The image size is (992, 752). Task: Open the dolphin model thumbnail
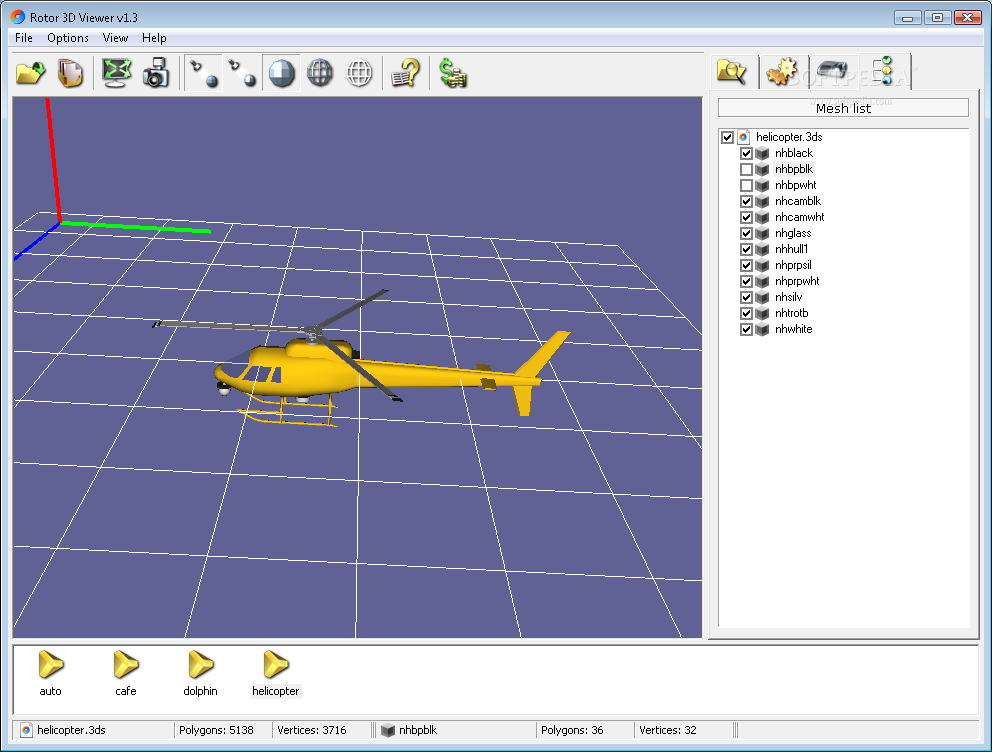pos(200,673)
